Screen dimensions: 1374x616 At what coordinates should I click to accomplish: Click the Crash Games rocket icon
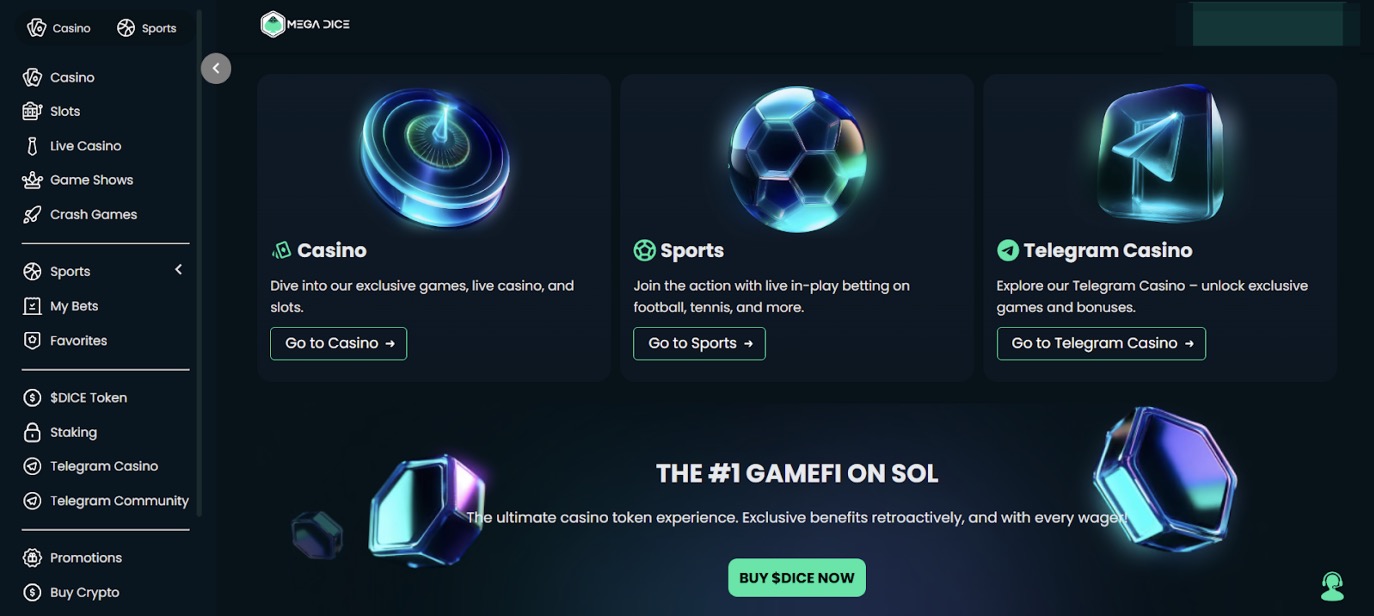(x=32, y=215)
